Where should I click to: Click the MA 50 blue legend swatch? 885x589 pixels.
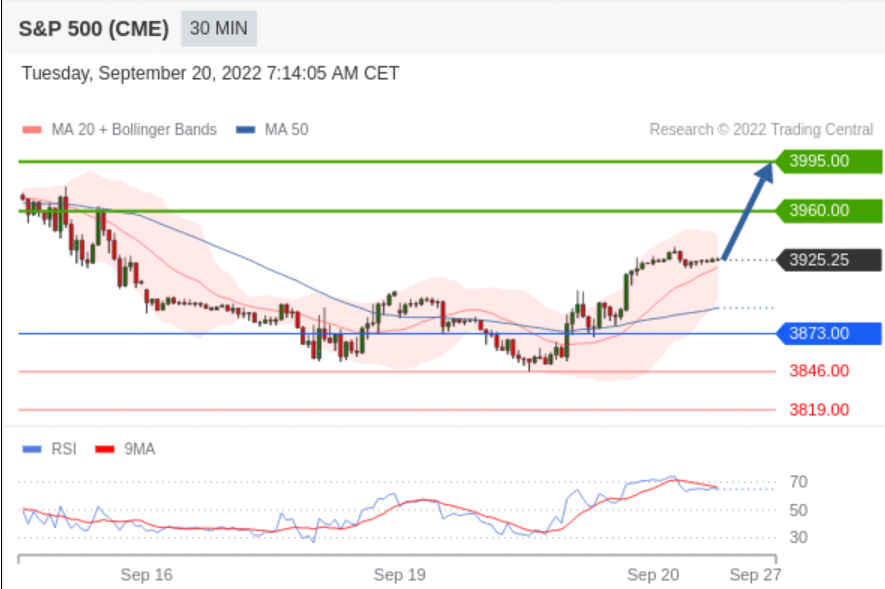pos(246,130)
